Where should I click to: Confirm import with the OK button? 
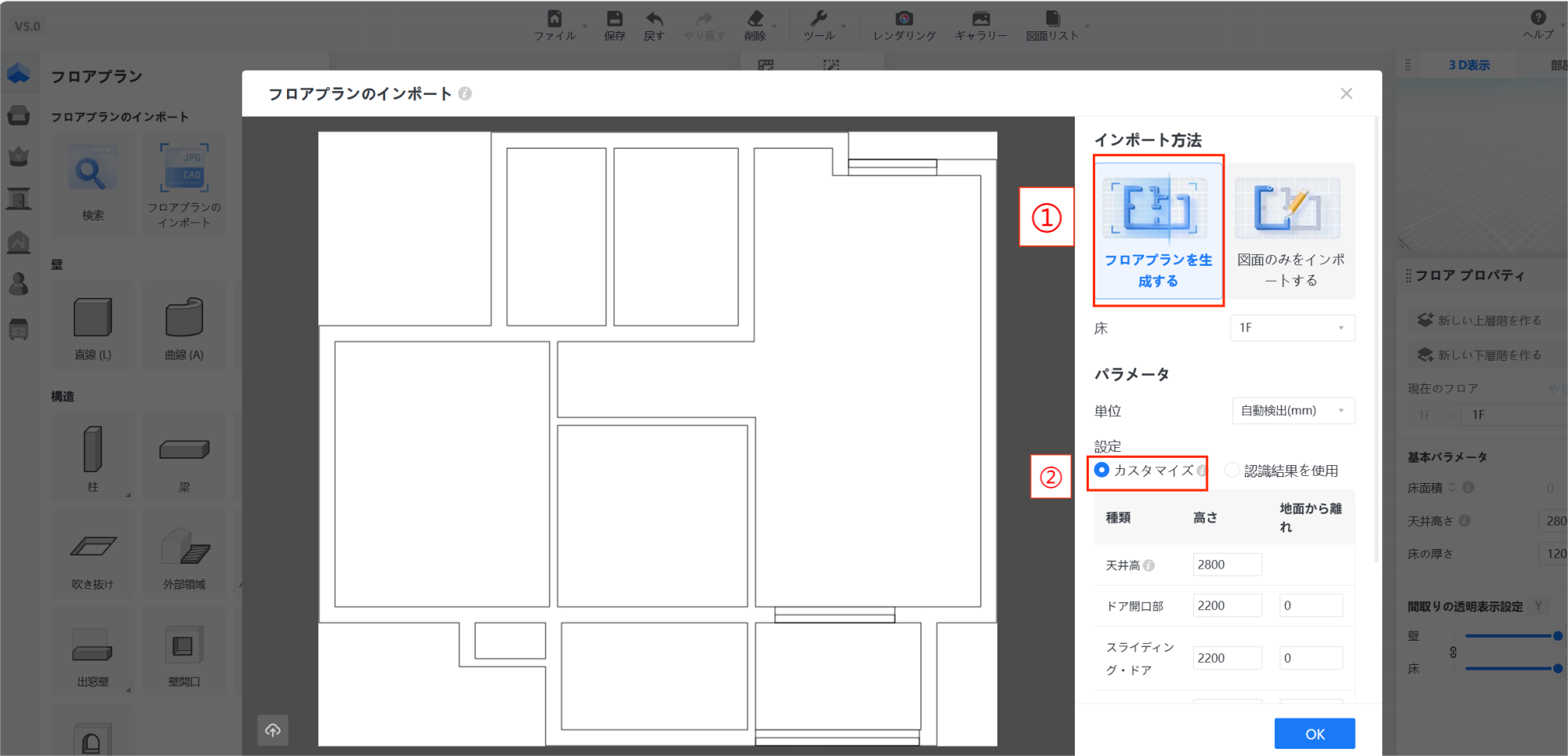click(x=1315, y=734)
